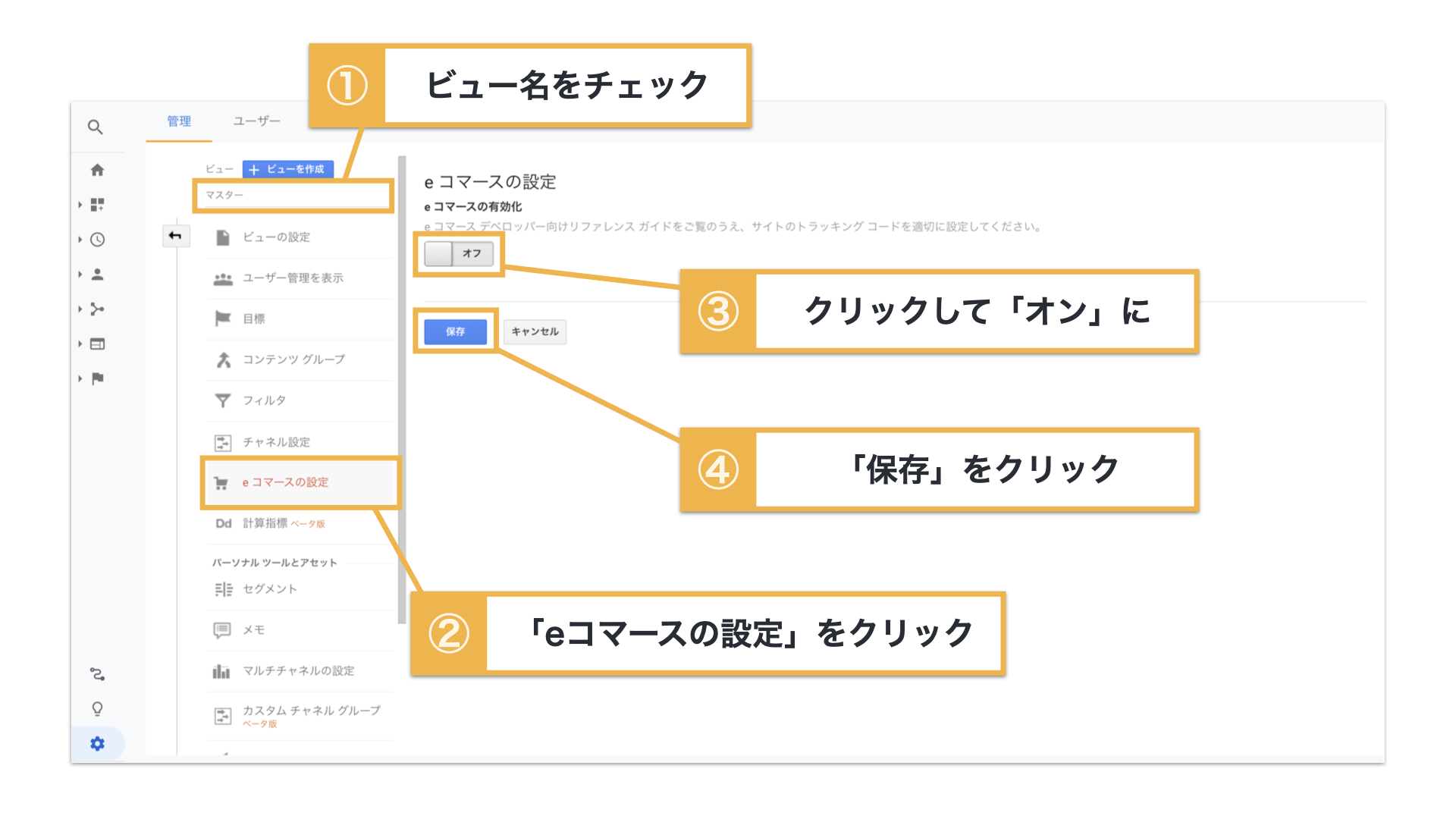The image size is (1456, 819).
Task: Open ビューの設定 menu item
Action: [x=300, y=237]
